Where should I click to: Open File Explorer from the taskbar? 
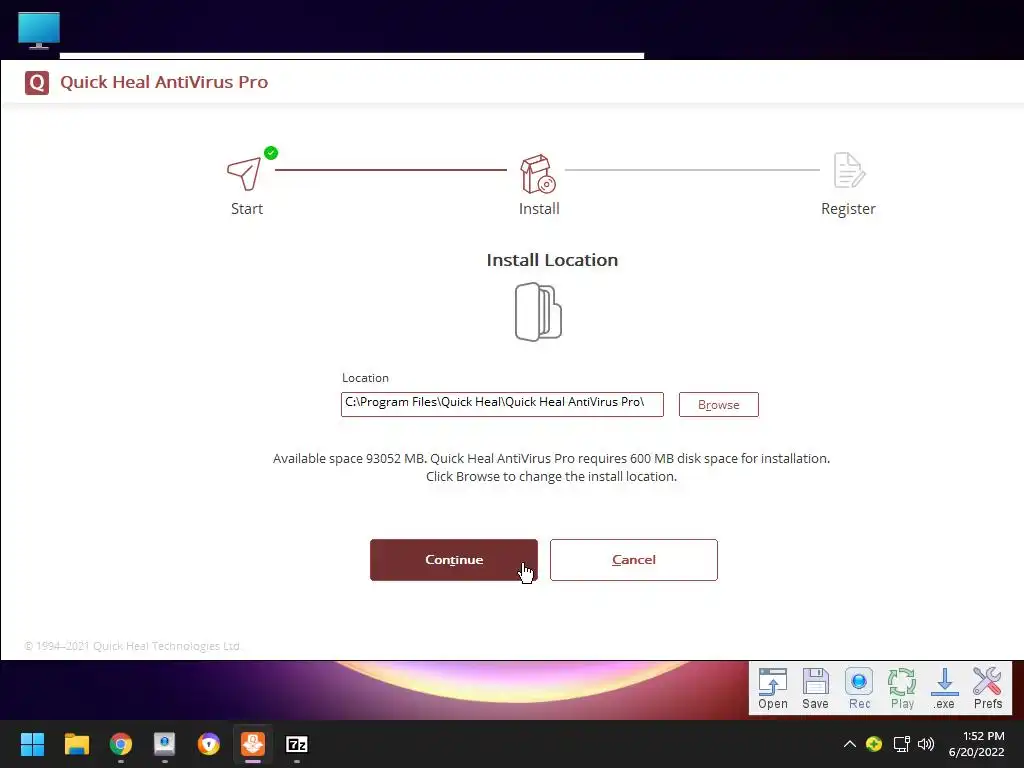pyautogui.click(x=76, y=744)
